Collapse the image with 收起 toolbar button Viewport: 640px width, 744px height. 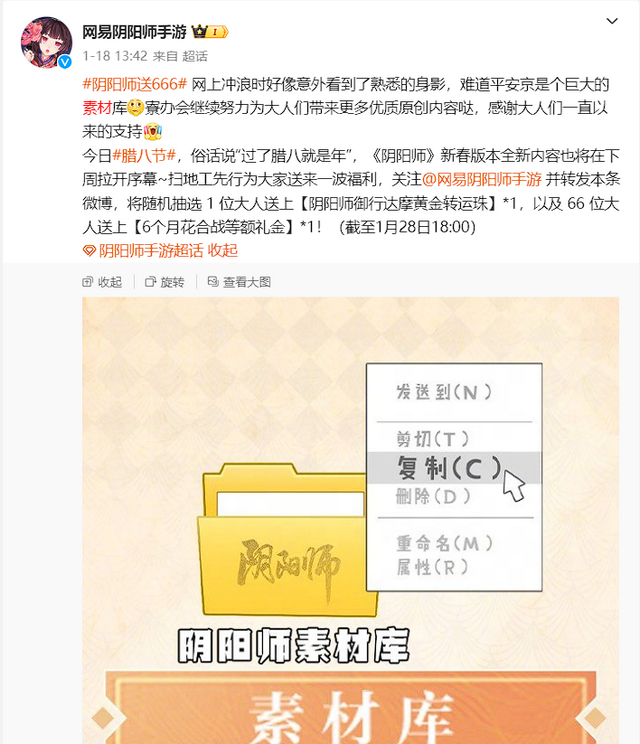click(102, 282)
